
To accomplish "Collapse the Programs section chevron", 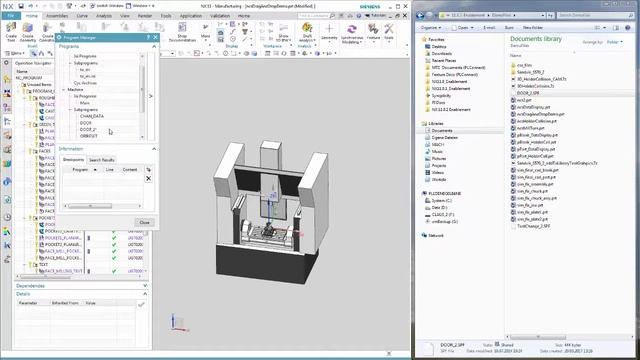I will [x=154, y=47].
